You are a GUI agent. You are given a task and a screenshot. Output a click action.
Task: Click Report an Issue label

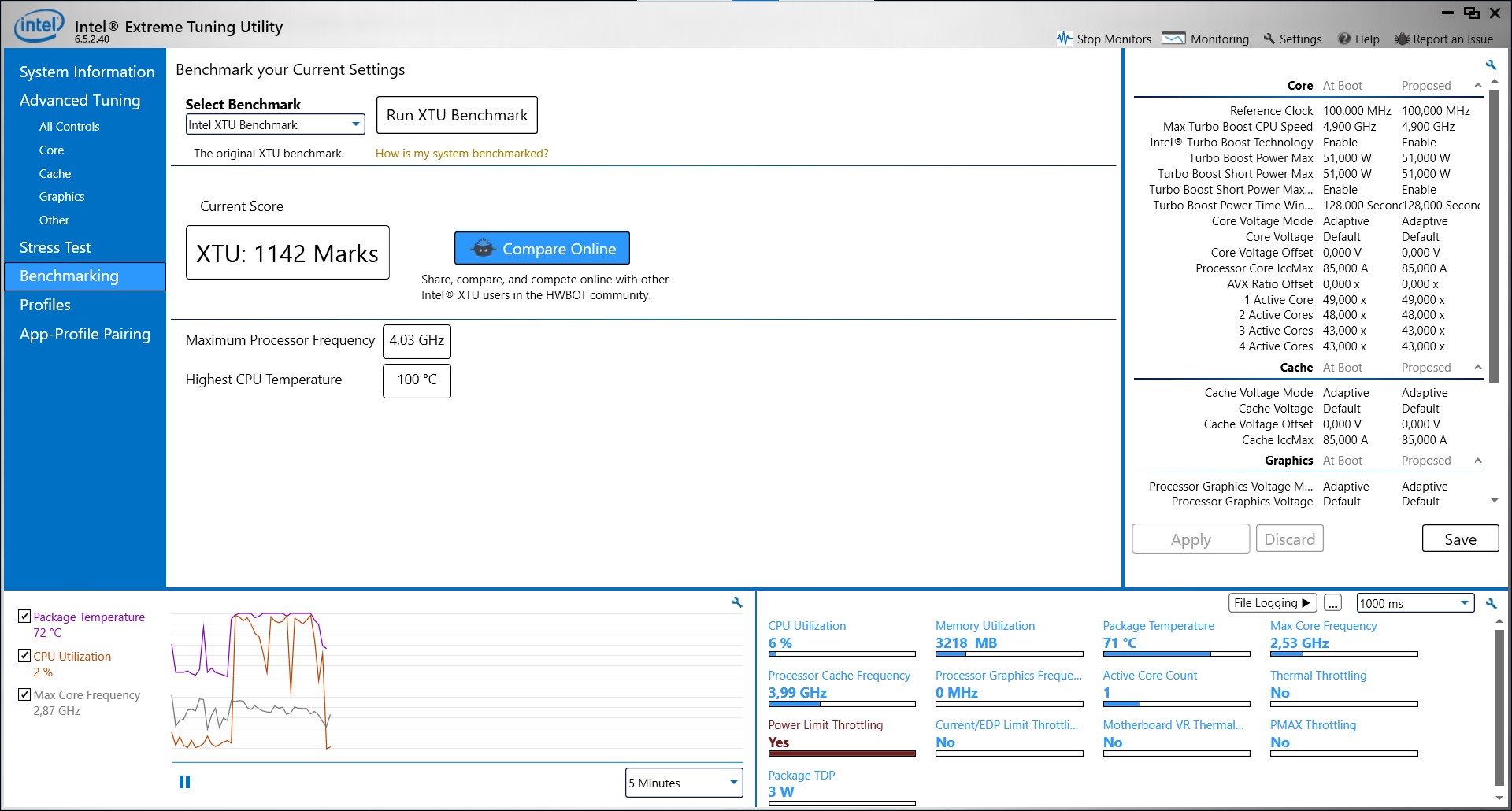1453,39
